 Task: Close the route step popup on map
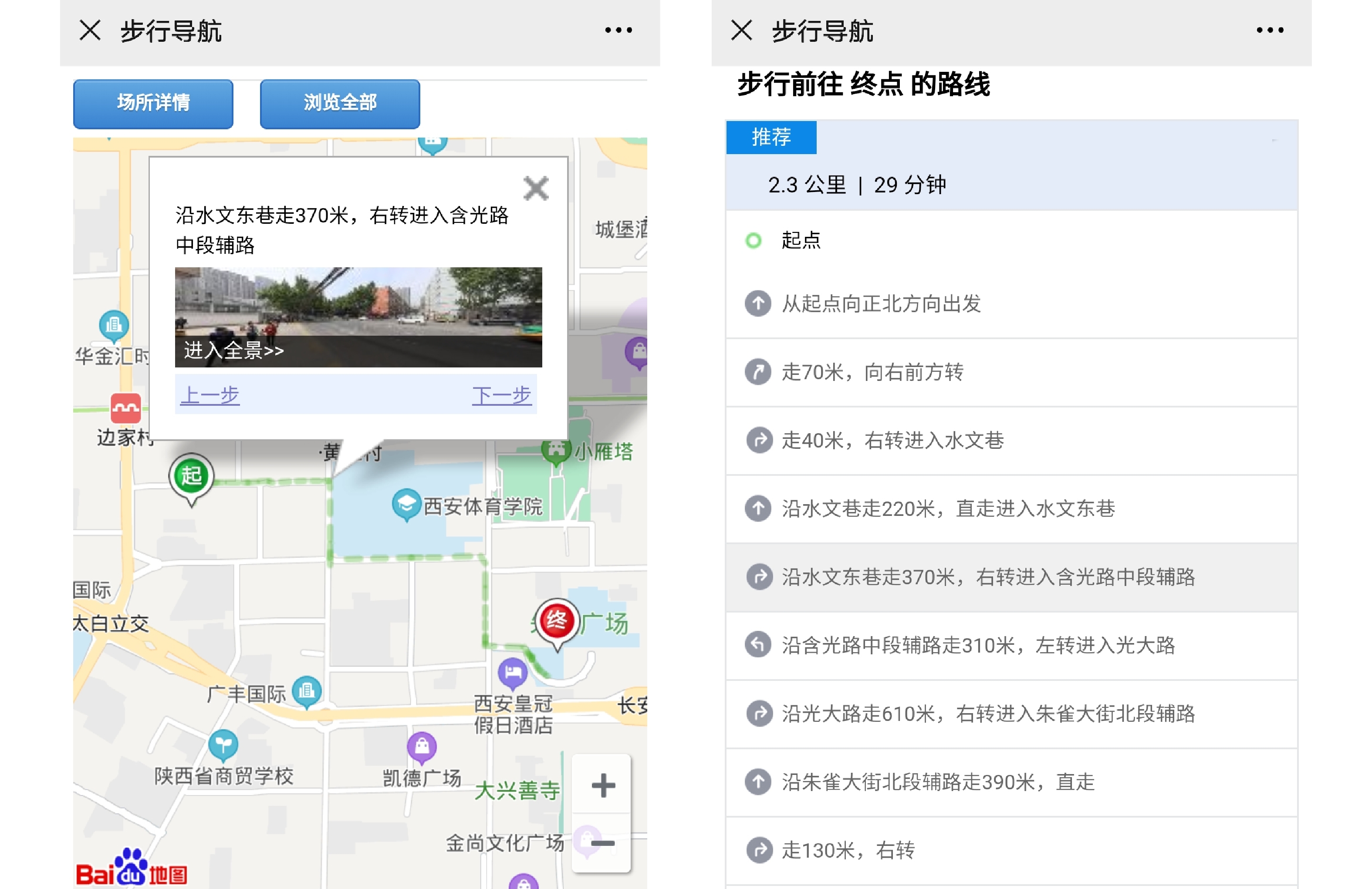(x=536, y=188)
